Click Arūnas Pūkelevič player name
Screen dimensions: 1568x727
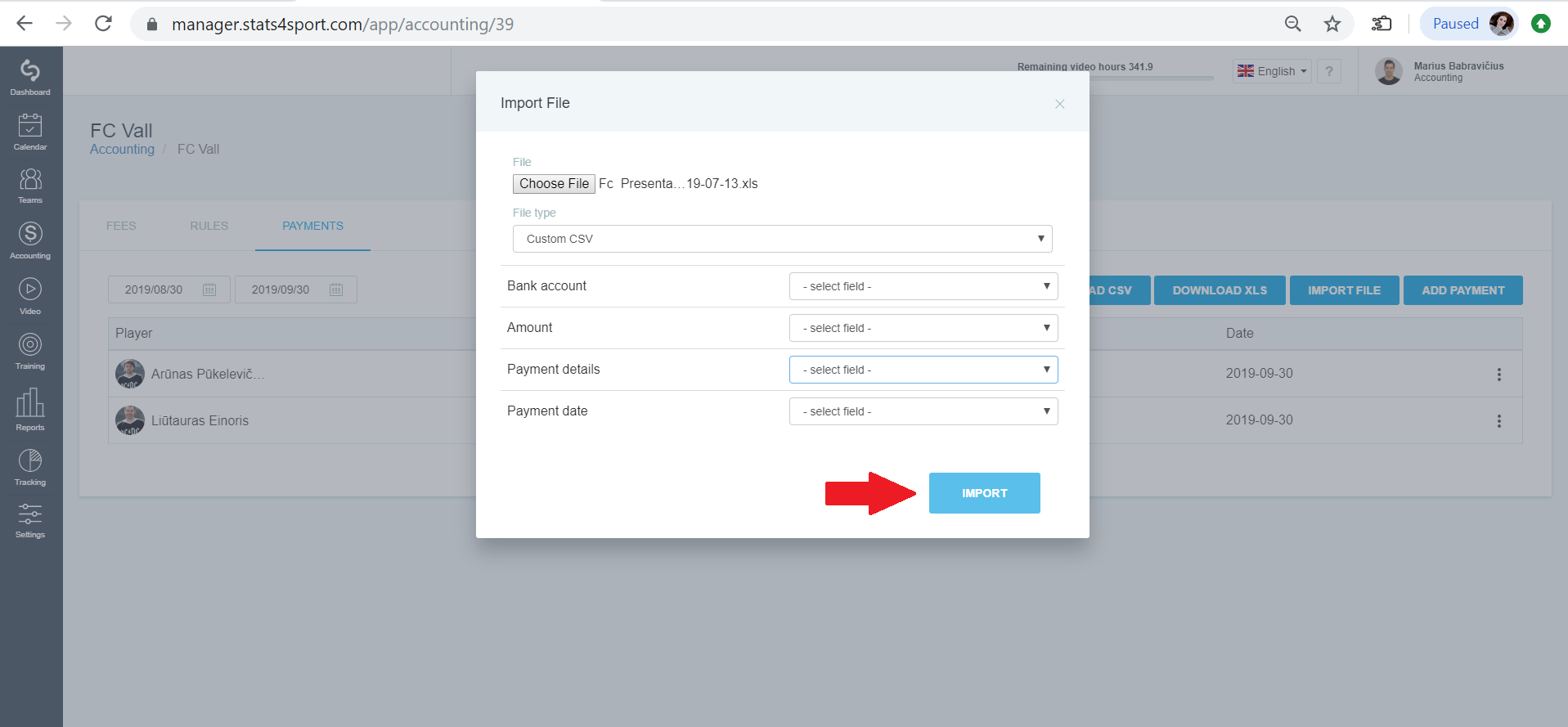(x=208, y=374)
